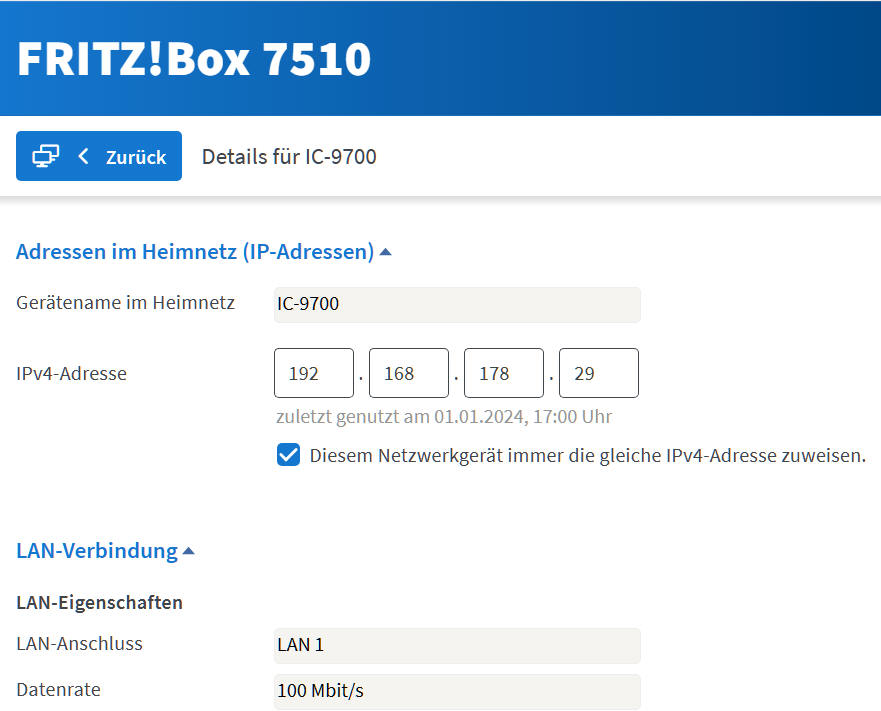Uncheck always assign same IPv4 address checkbox
This screenshot has width=881, height=711.
click(x=288, y=455)
